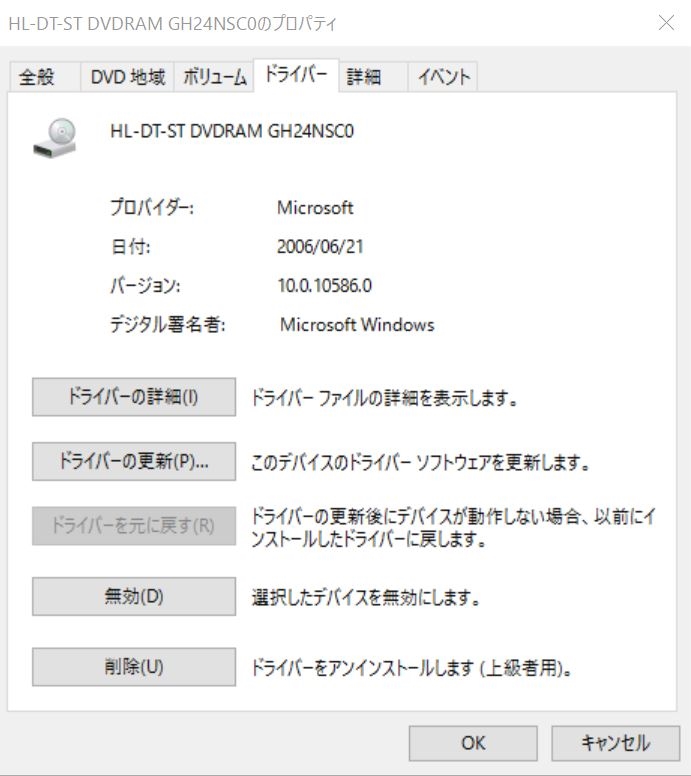The width and height of the screenshot is (691, 776).
Task: Click the HL-DT-ST DVDRAM GH24NSC0 device name
Action: click(232, 130)
